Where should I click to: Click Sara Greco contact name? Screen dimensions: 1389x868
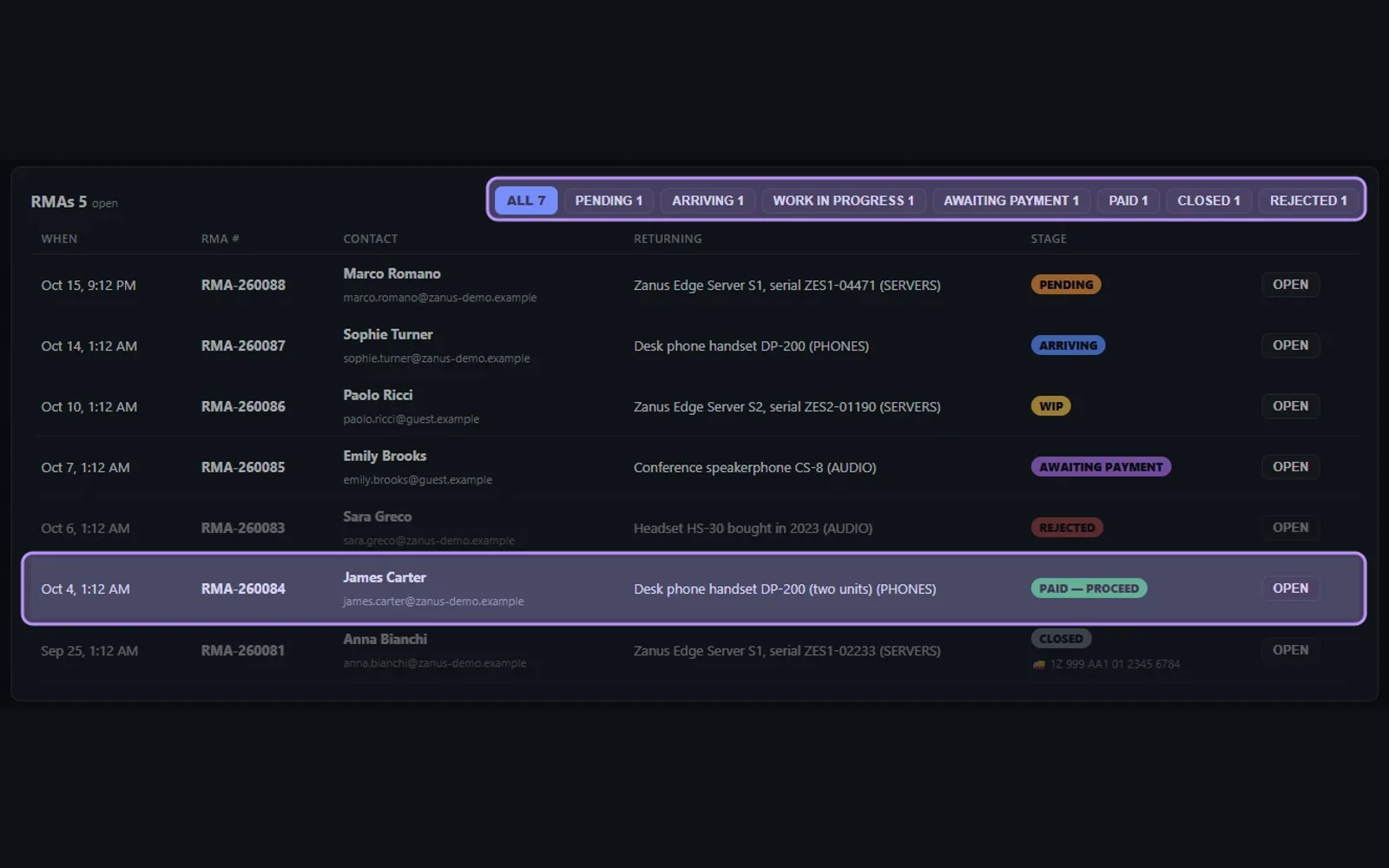pos(377,516)
